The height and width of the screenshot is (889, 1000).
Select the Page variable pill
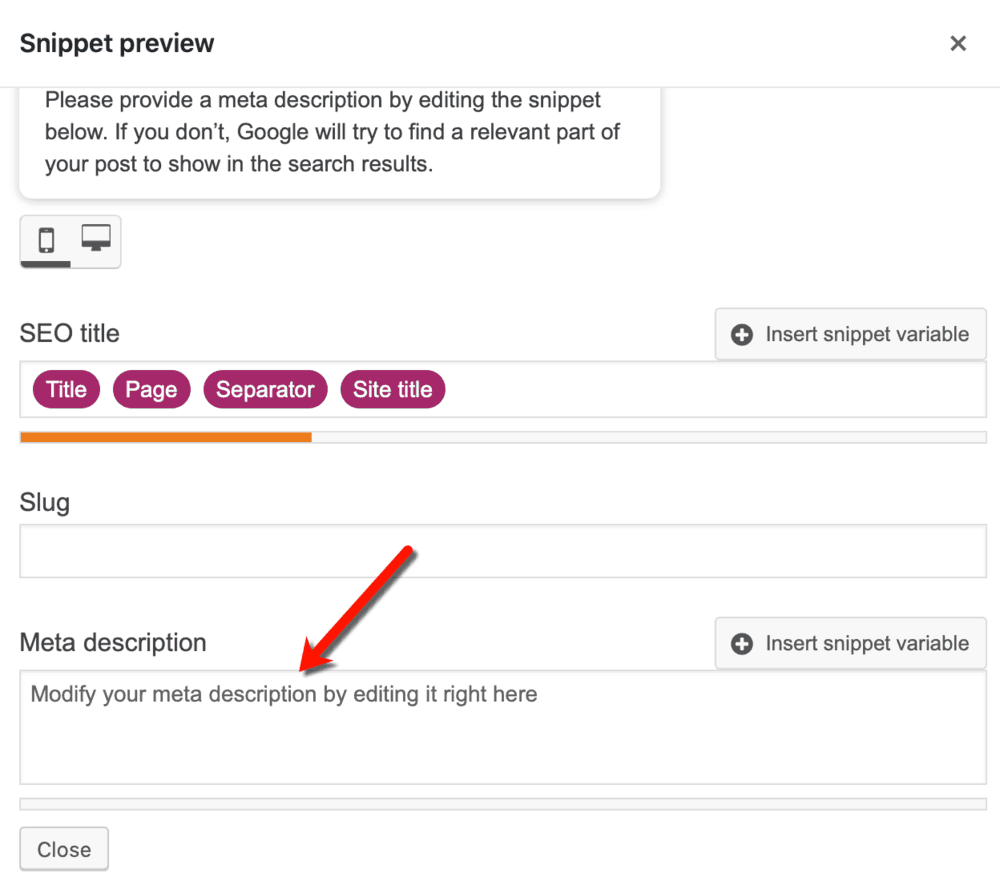(151, 389)
